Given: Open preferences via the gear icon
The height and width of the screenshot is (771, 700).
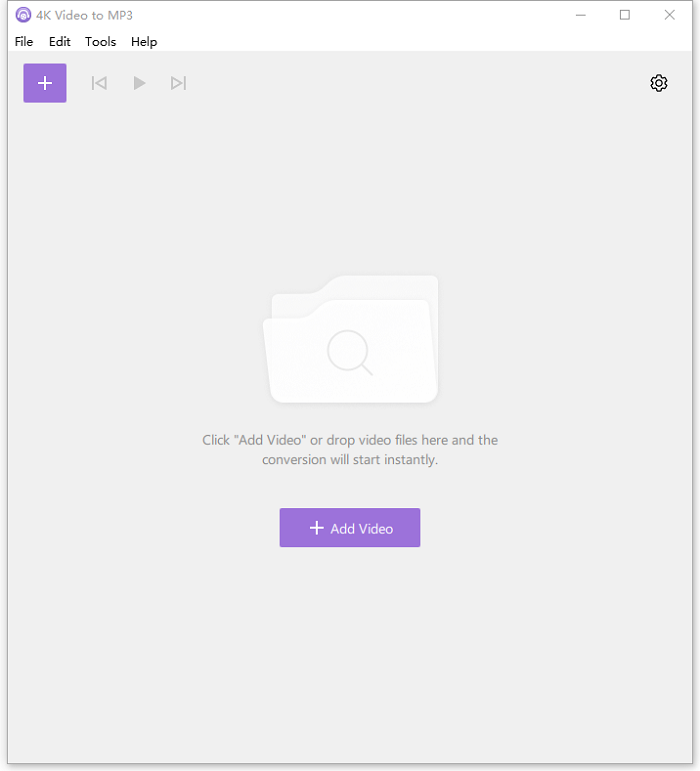Looking at the screenshot, I should point(659,83).
